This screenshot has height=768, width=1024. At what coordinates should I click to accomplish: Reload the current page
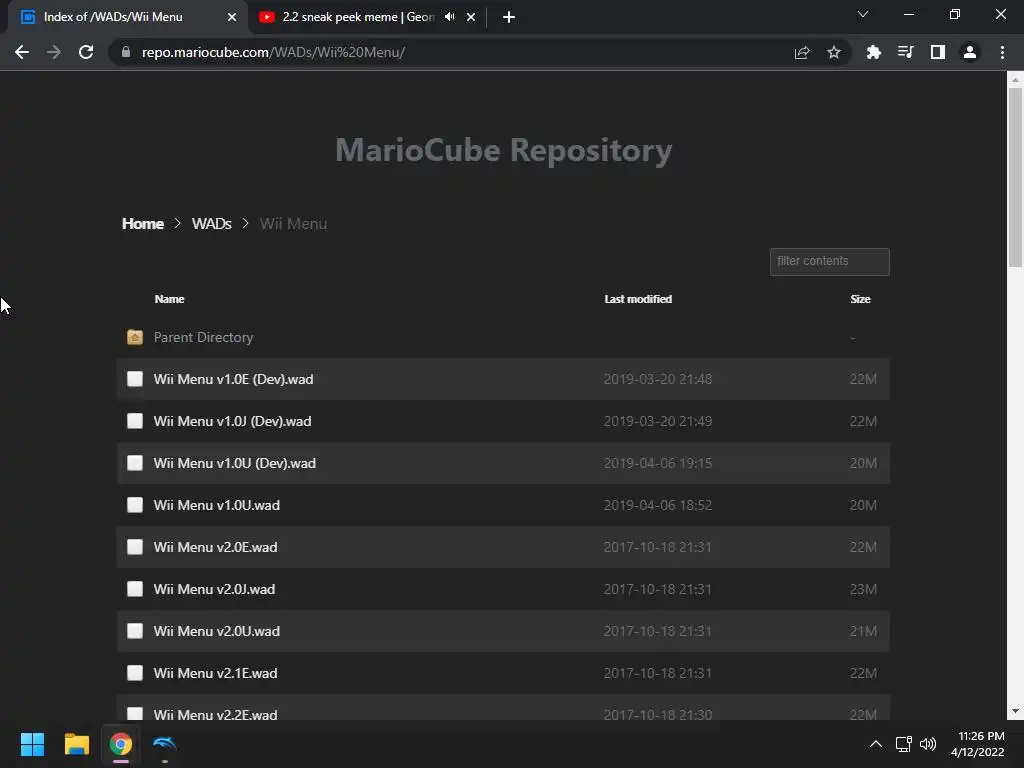click(x=86, y=52)
